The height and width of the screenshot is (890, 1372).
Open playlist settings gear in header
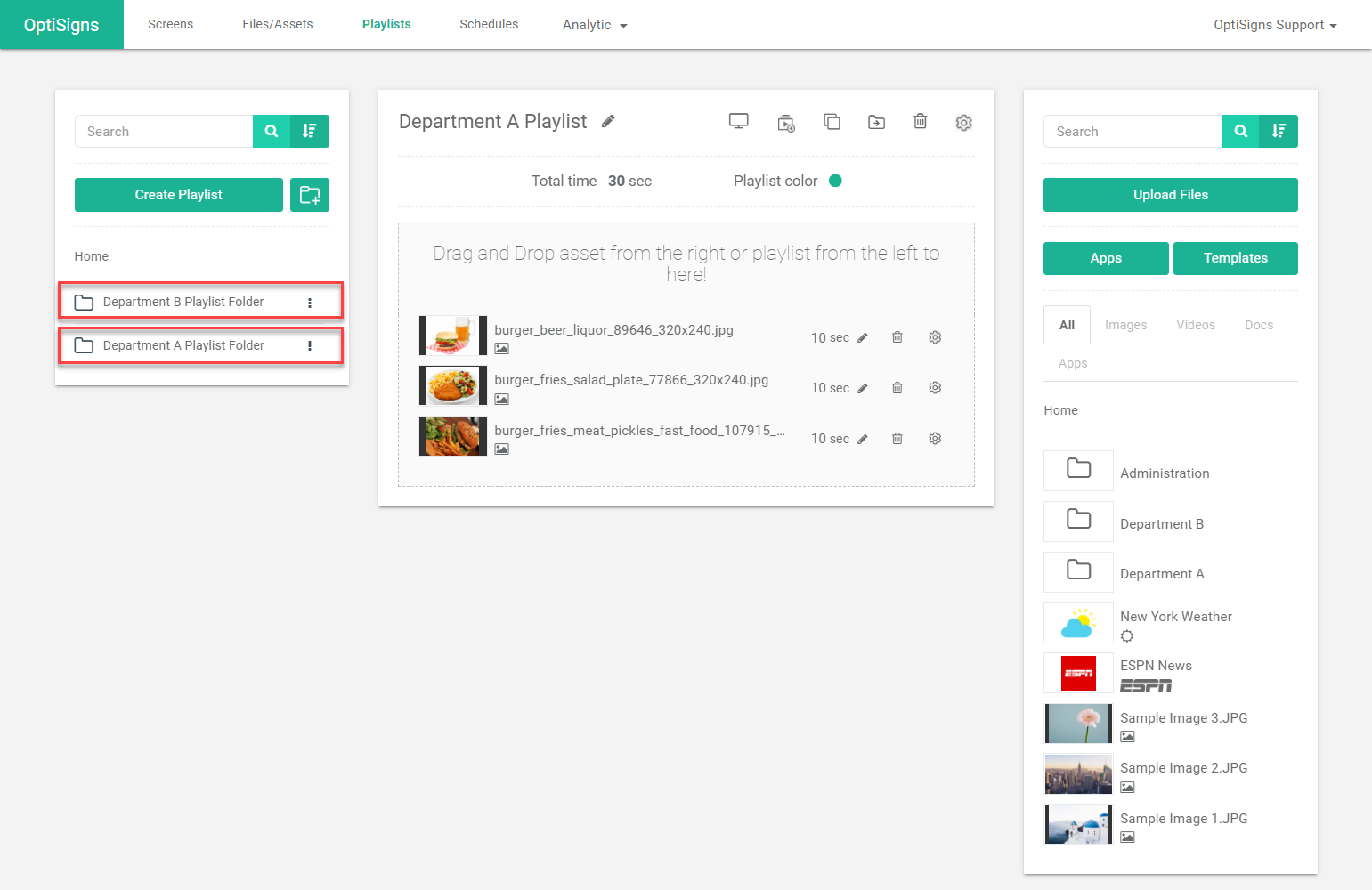click(964, 122)
